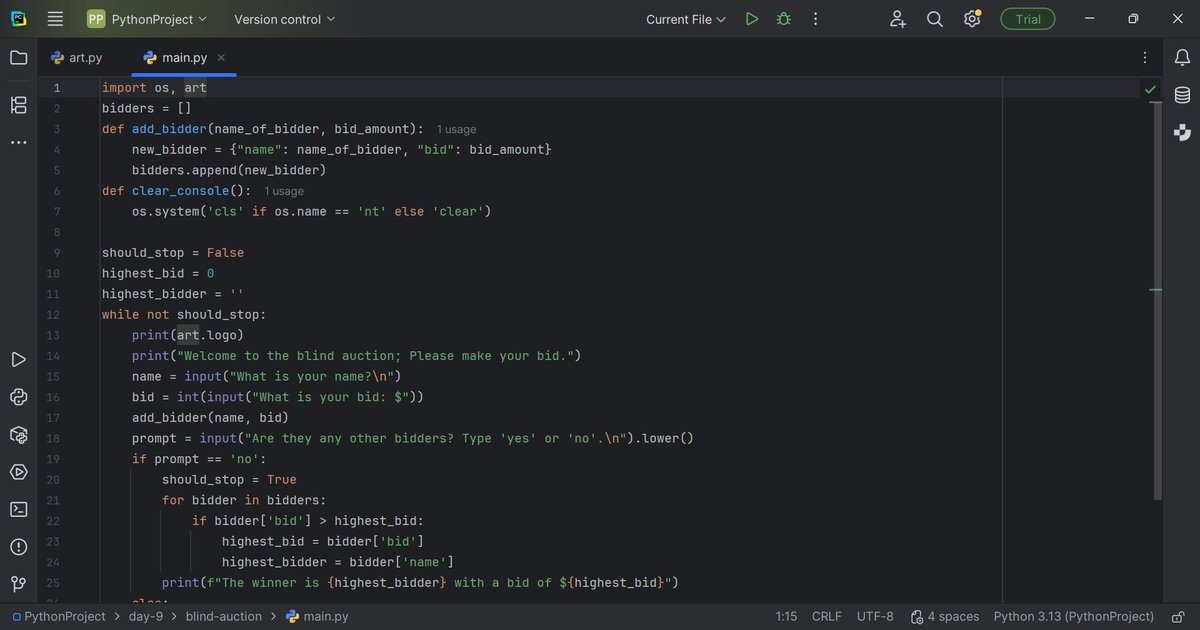1200x630 pixels.
Task: Click the Trial button
Action: (1027, 18)
